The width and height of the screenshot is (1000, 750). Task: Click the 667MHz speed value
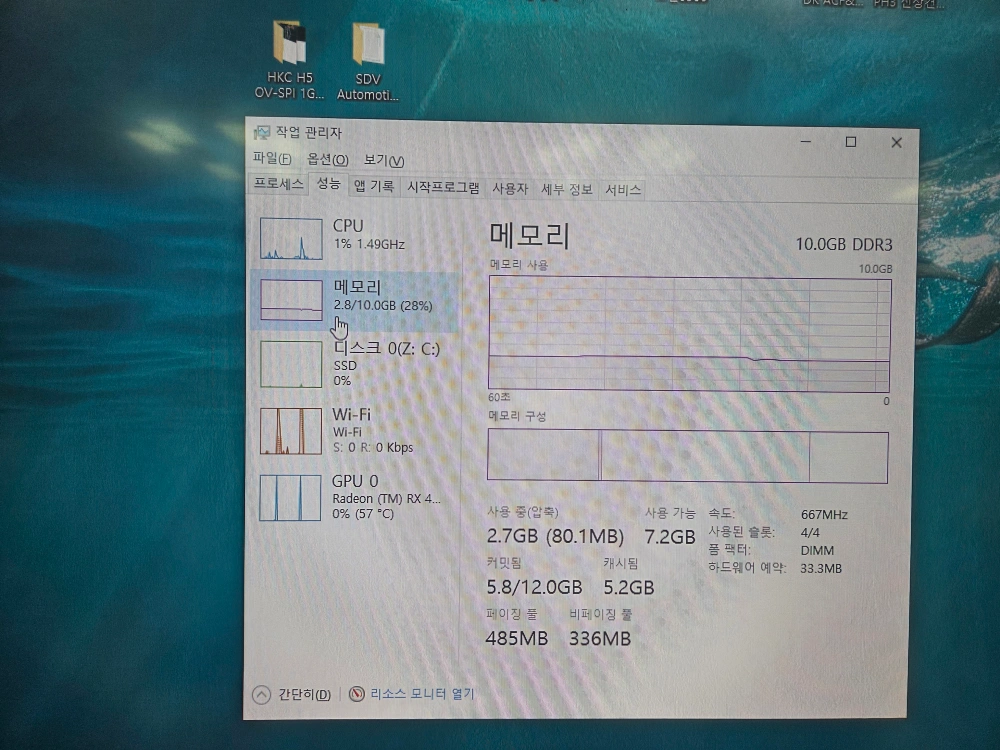[824, 515]
